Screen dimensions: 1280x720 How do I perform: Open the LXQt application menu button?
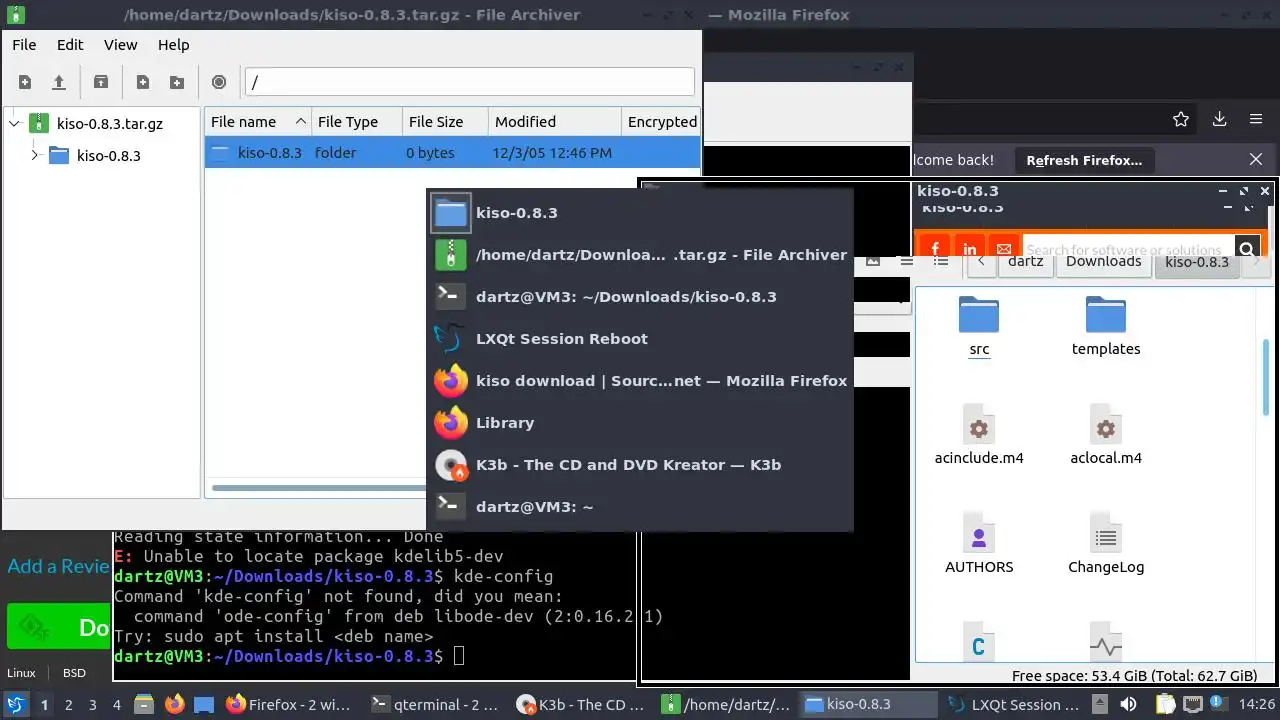point(16,704)
